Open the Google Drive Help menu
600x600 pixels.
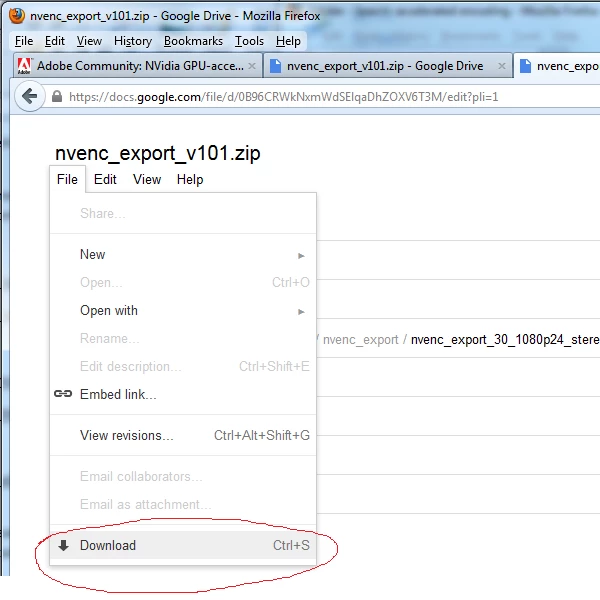coord(190,179)
